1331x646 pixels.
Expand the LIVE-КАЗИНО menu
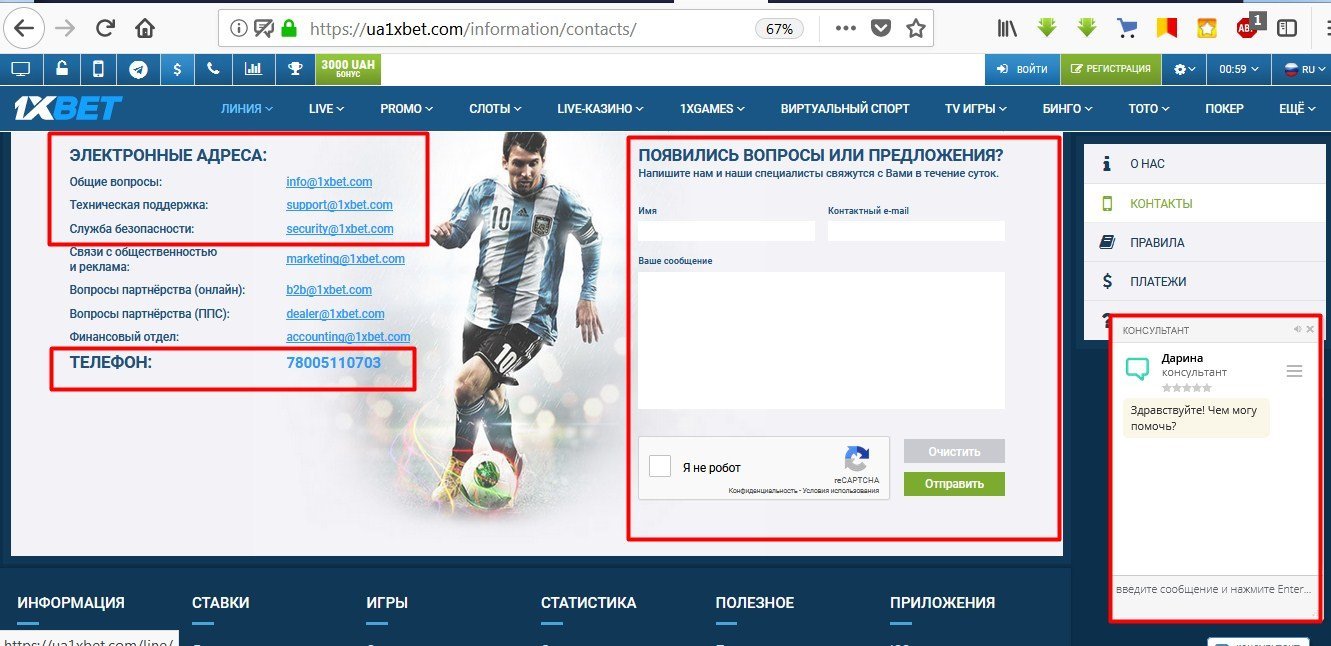click(600, 109)
